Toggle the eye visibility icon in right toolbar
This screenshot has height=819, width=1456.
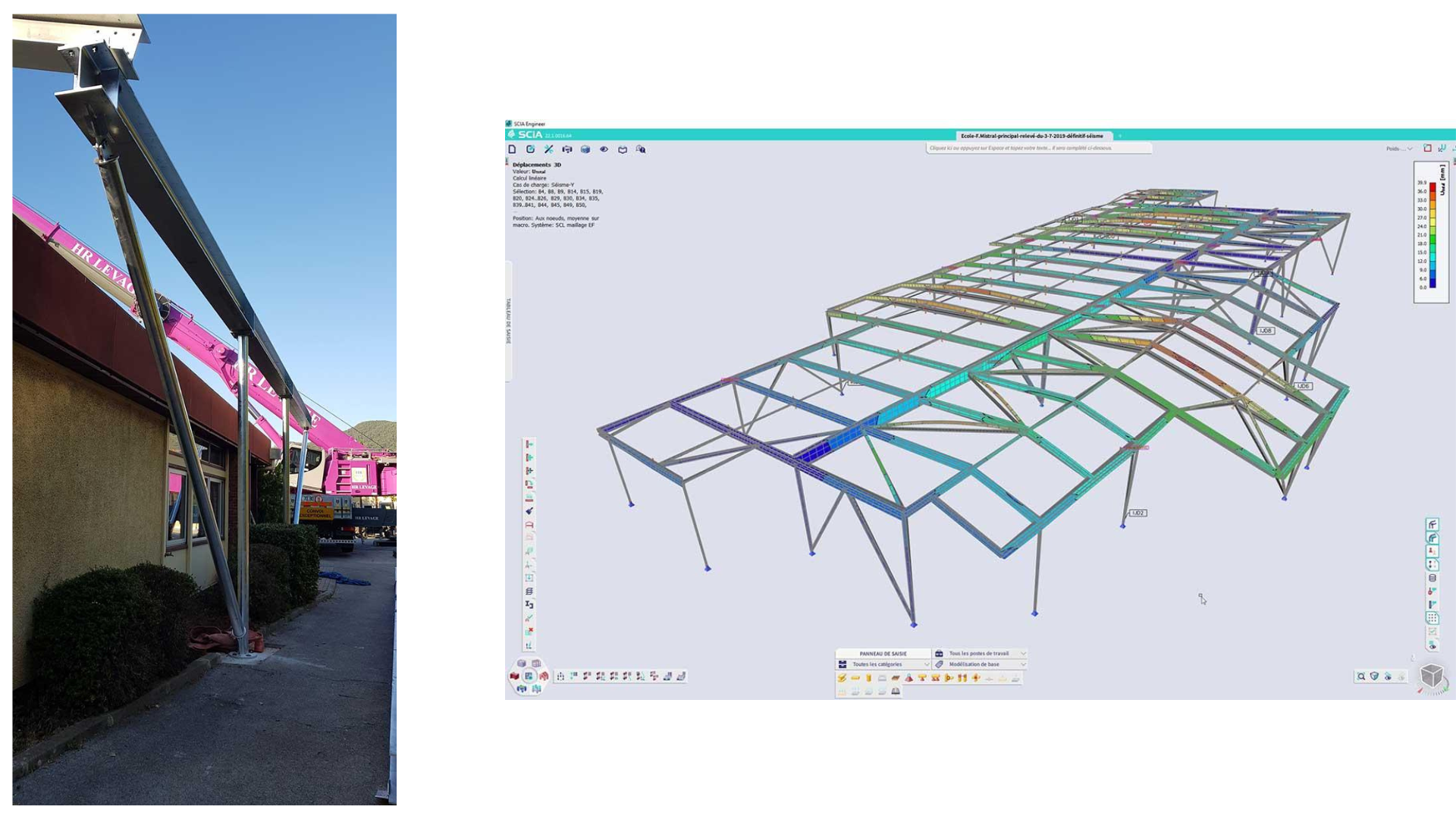(x=1432, y=645)
